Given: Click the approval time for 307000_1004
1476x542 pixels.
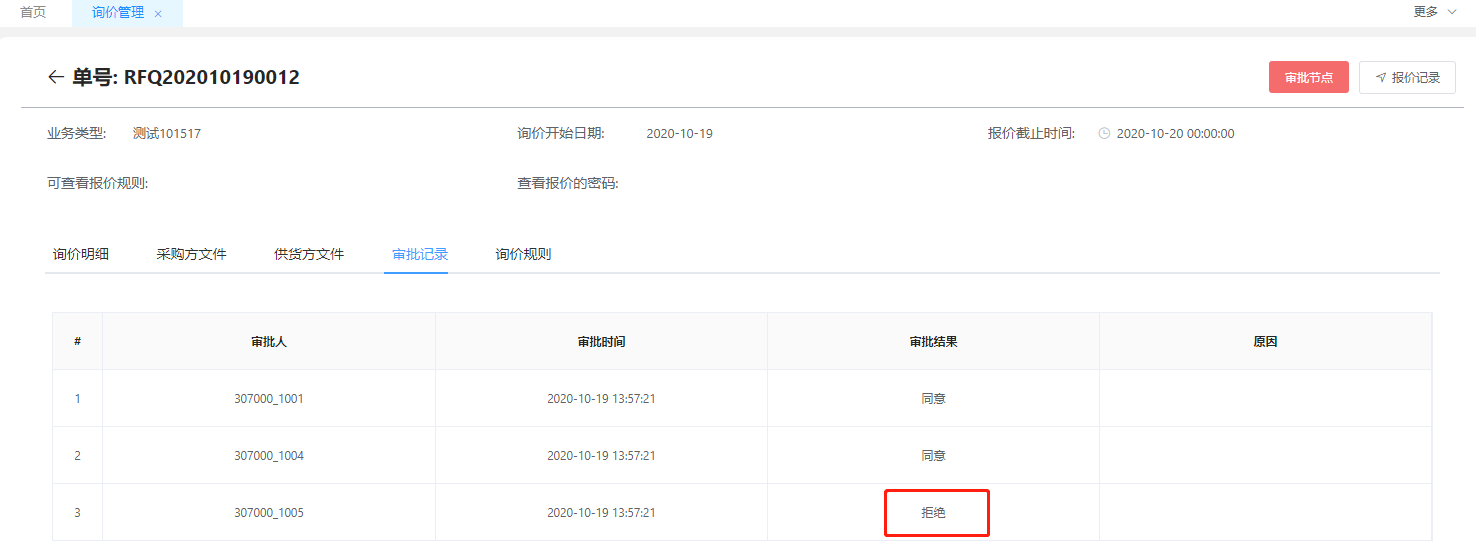Looking at the screenshot, I should [x=601, y=455].
